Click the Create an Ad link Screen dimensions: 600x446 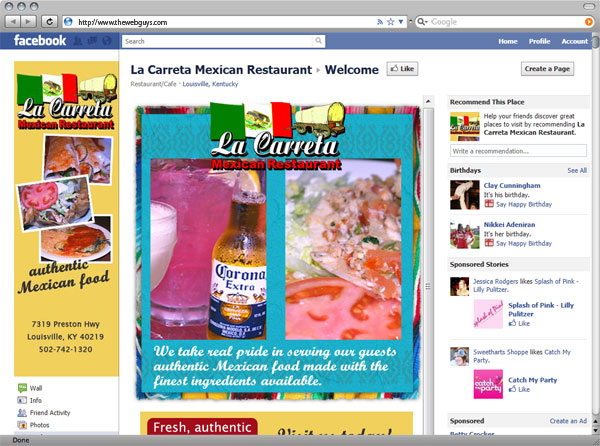pos(568,421)
